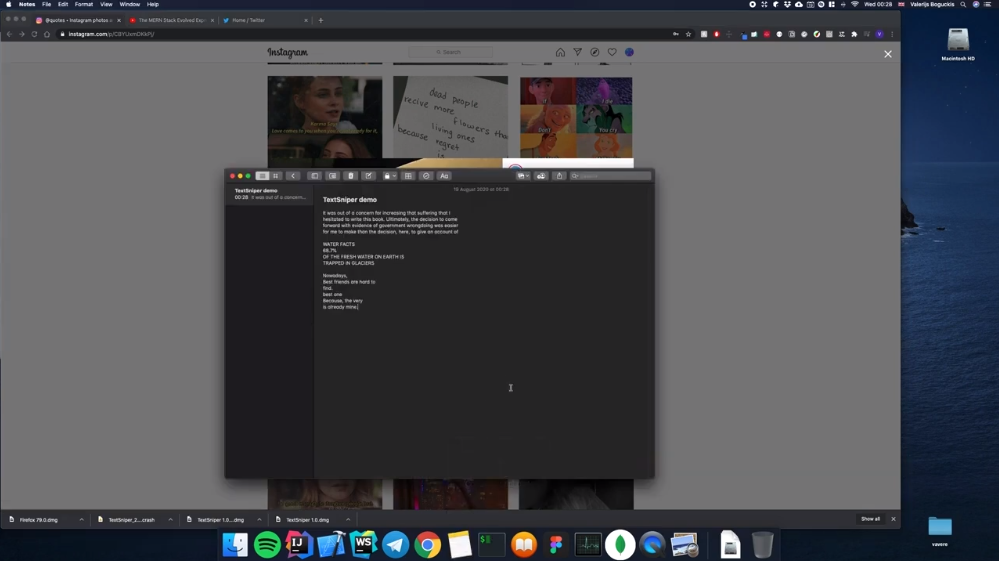
Task: Add people to this note
Action: [x=541, y=176]
